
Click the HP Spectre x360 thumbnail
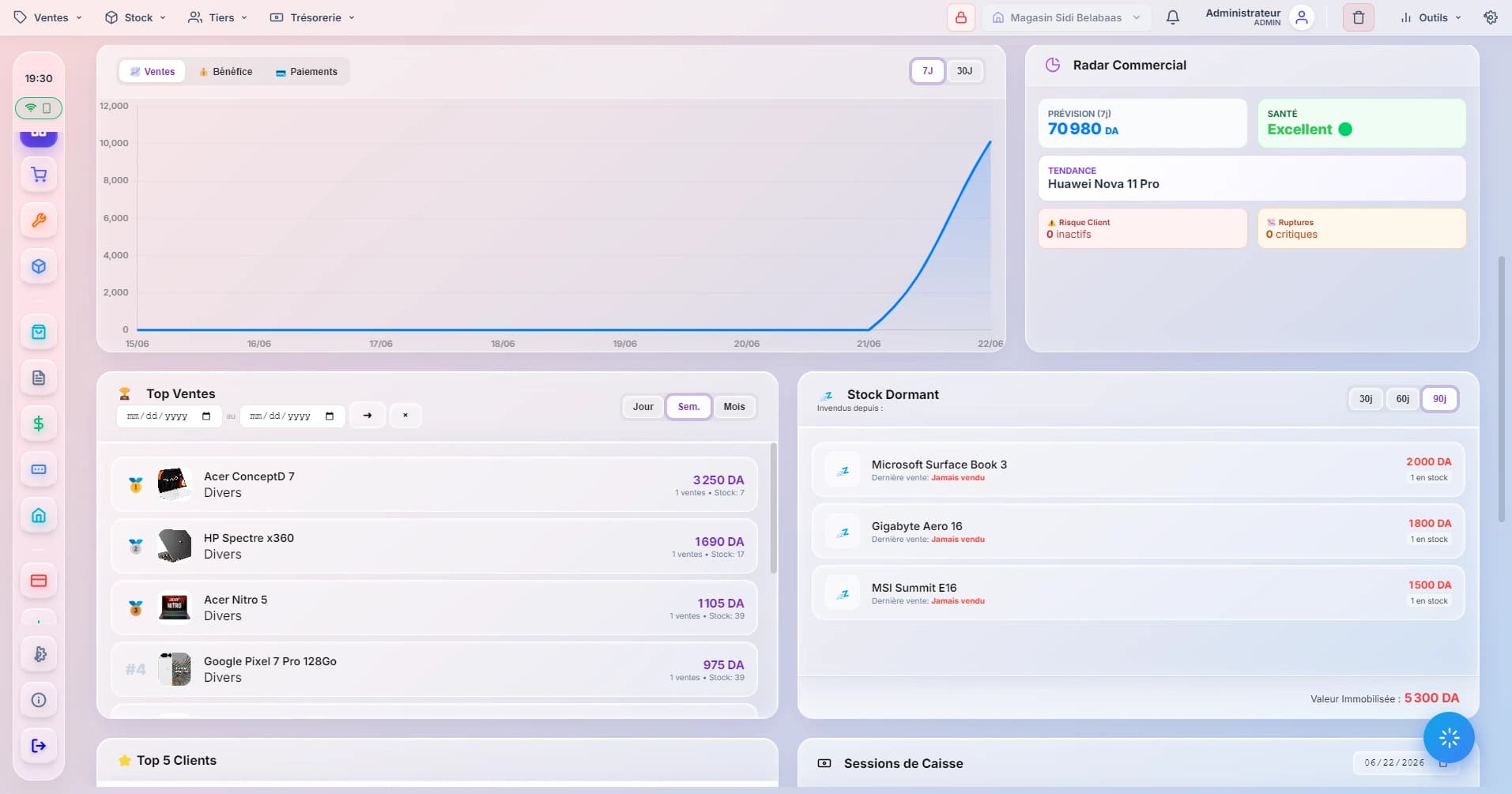174,546
